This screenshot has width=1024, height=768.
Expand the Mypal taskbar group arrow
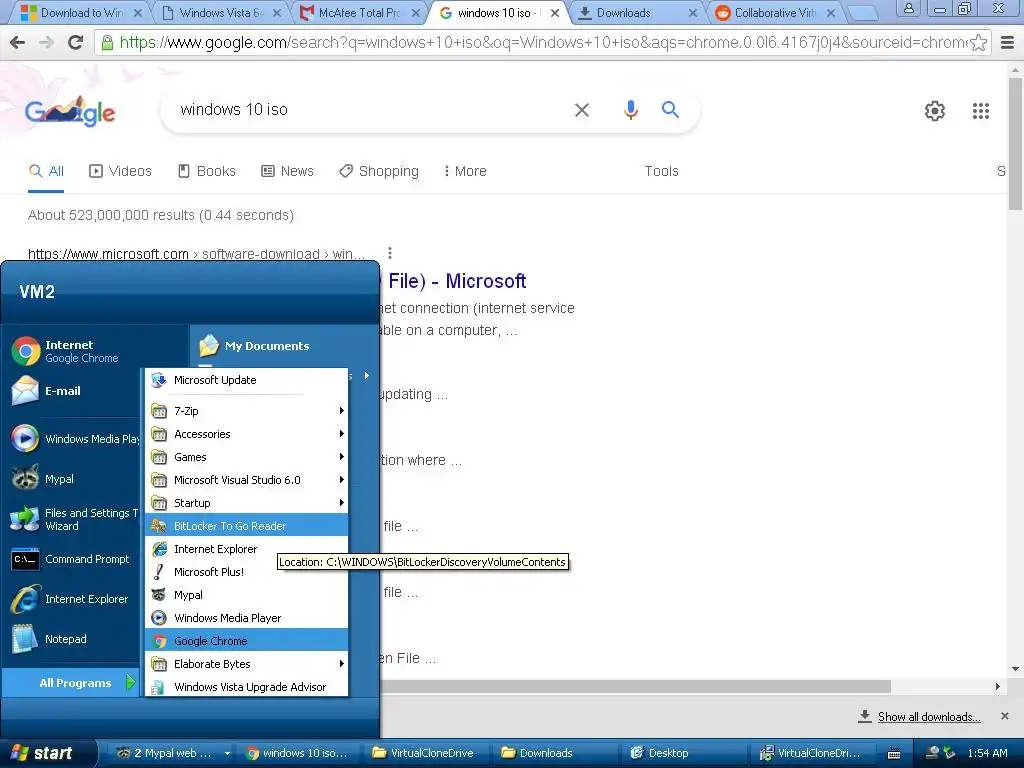227,754
